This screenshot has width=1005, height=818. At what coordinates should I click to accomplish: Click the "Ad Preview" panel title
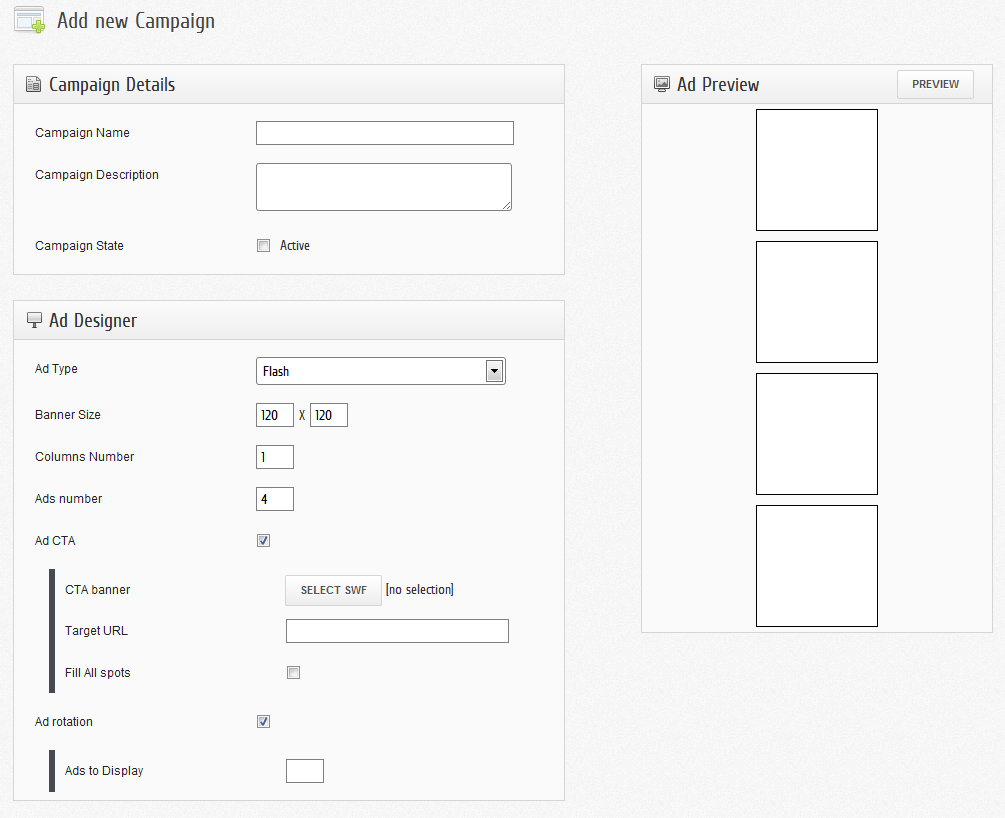[718, 85]
